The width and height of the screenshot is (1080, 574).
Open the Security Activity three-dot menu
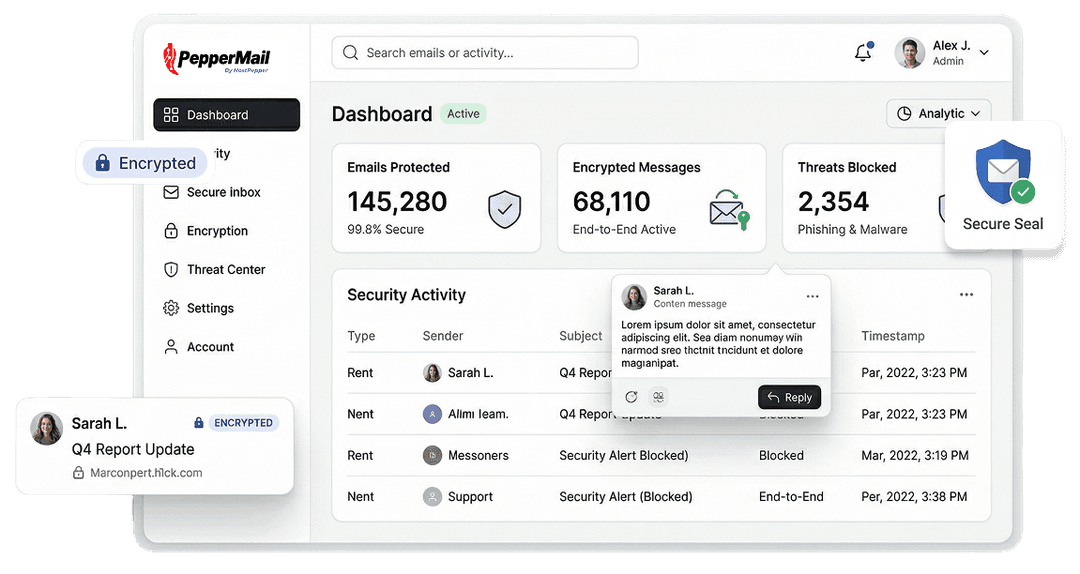coord(966,295)
